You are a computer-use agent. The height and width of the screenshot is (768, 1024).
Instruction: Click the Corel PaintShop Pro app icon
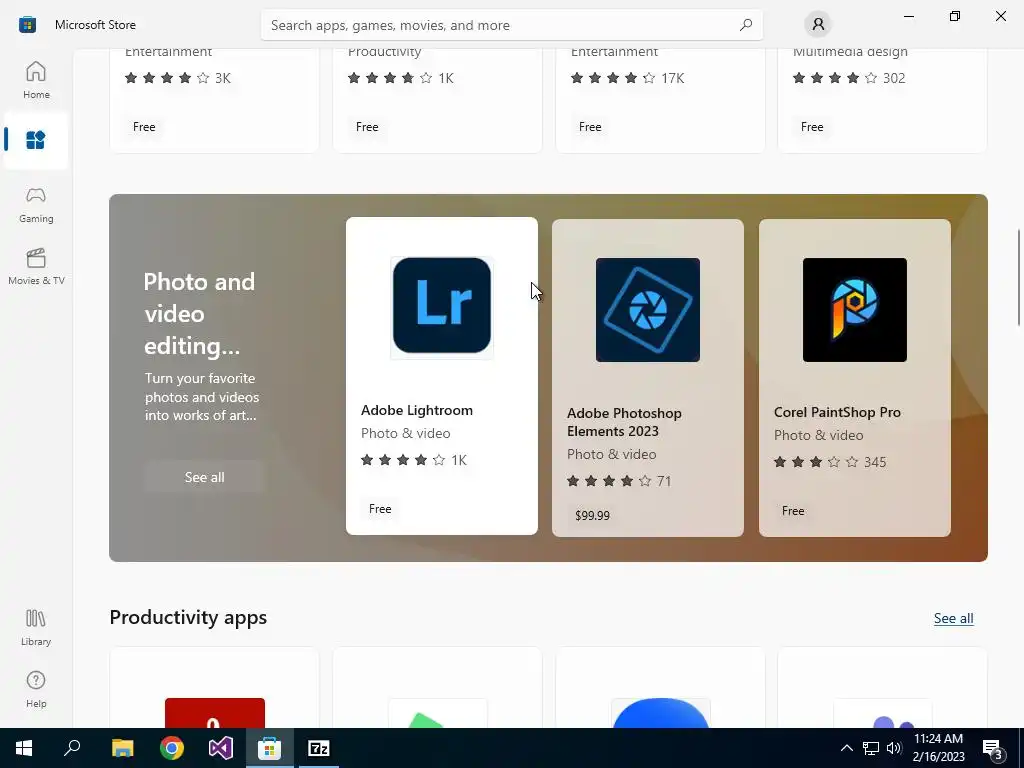pyautogui.click(x=854, y=310)
